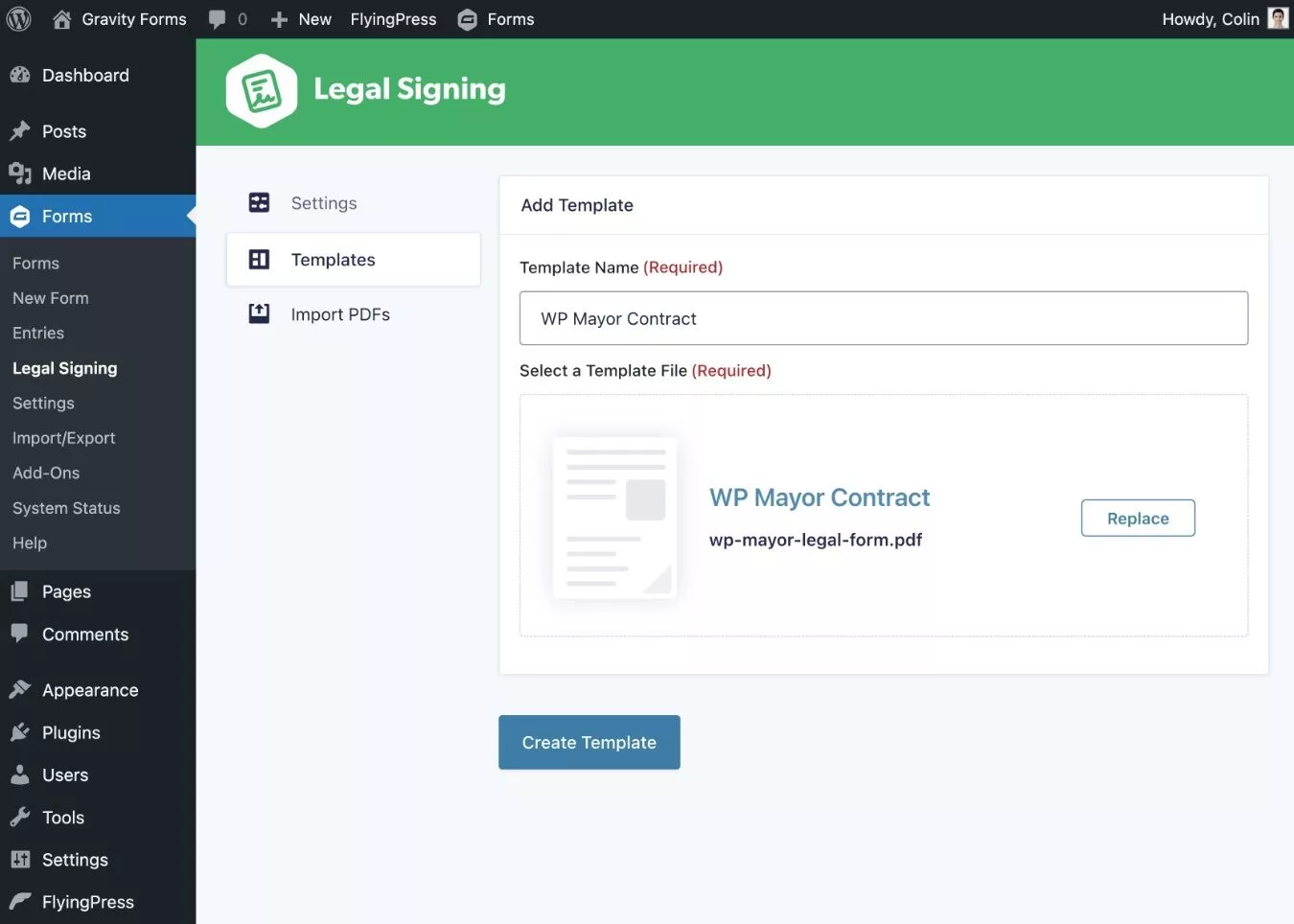Click the Select a Template File label

click(645, 371)
